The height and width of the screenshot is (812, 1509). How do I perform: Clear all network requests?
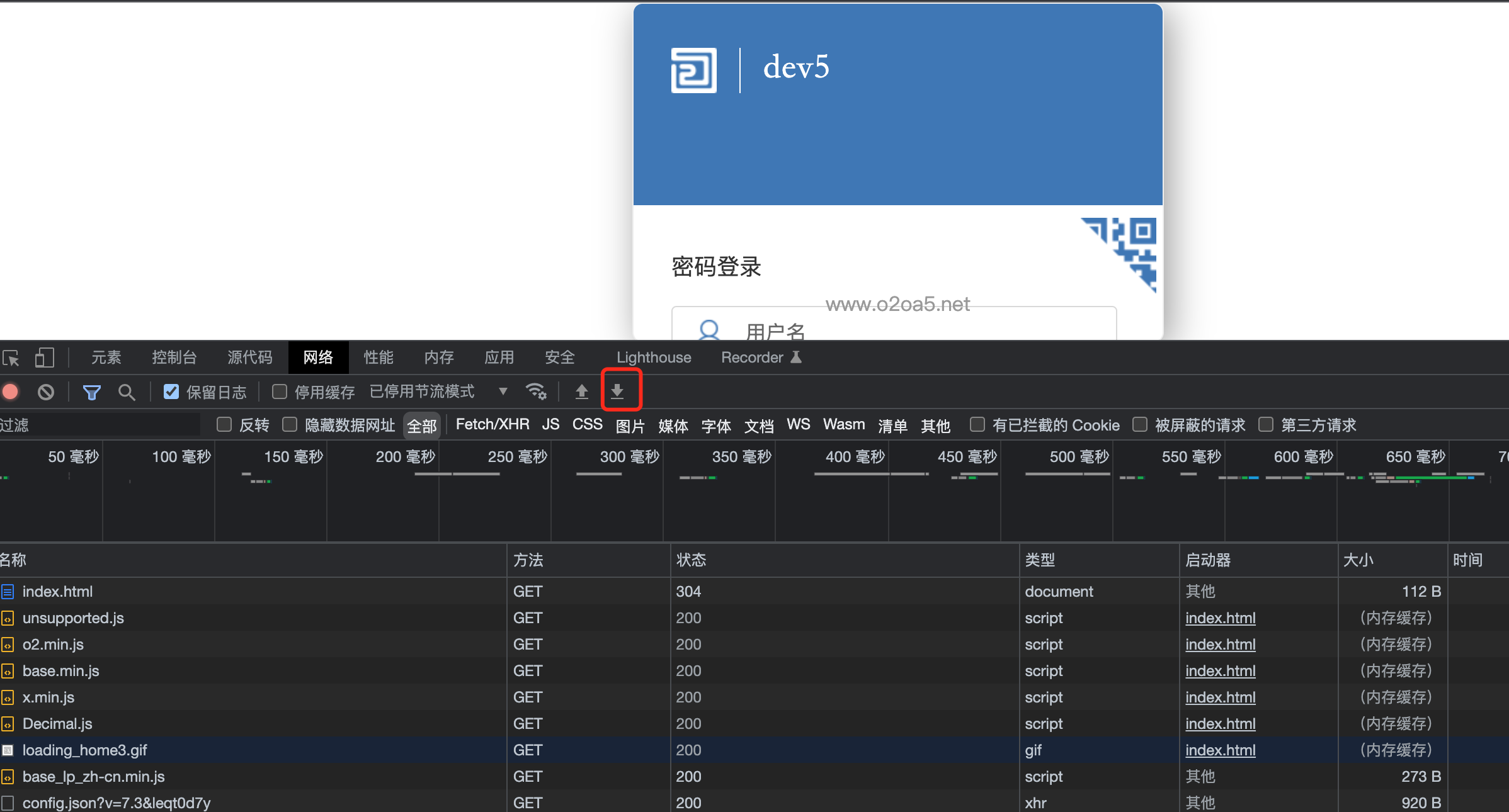(x=45, y=391)
